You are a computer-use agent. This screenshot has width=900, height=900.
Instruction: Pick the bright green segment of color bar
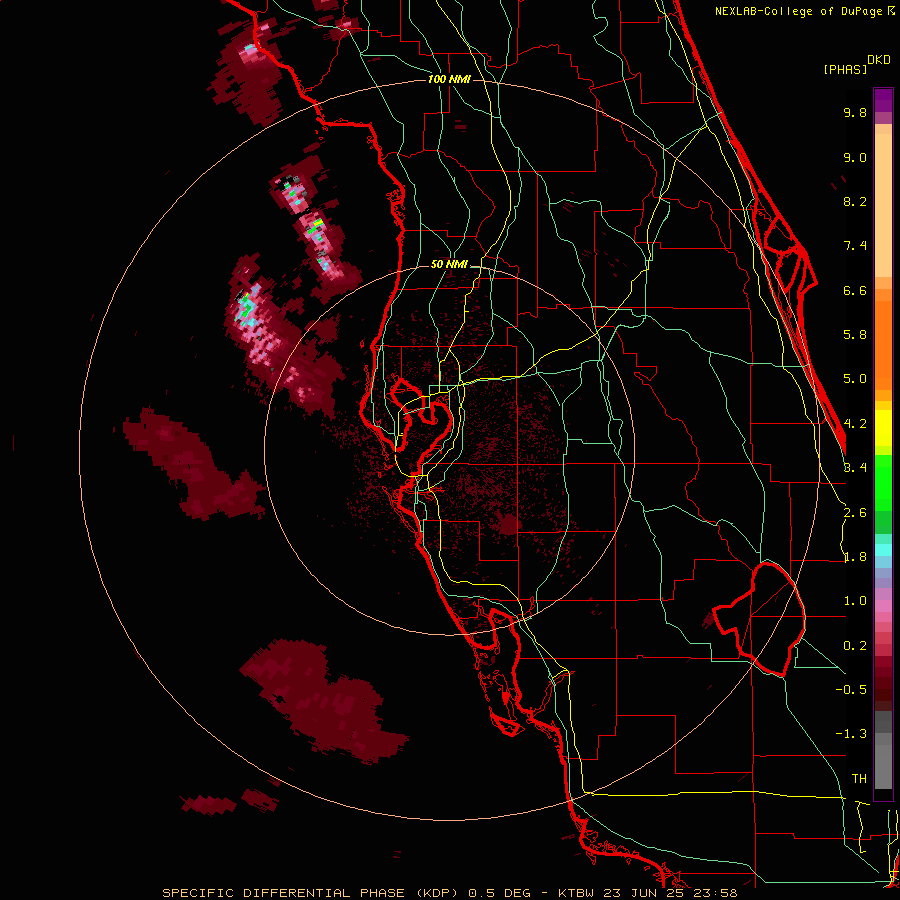(883, 483)
